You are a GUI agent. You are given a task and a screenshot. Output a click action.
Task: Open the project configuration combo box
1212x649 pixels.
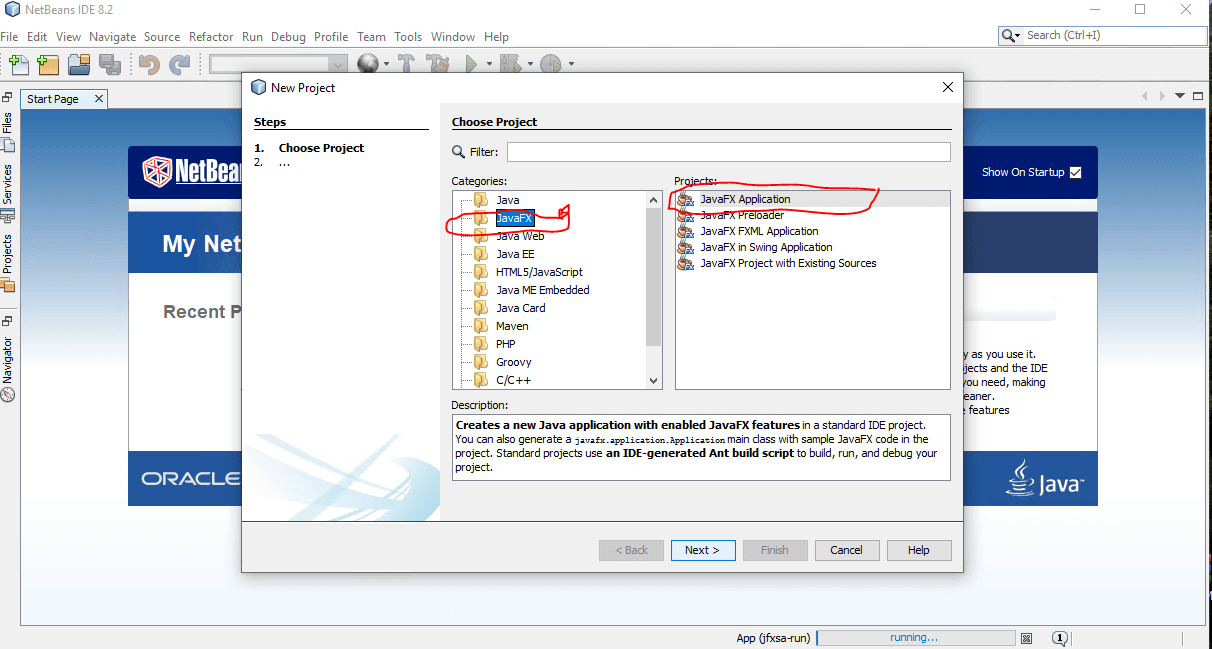point(277,64)
